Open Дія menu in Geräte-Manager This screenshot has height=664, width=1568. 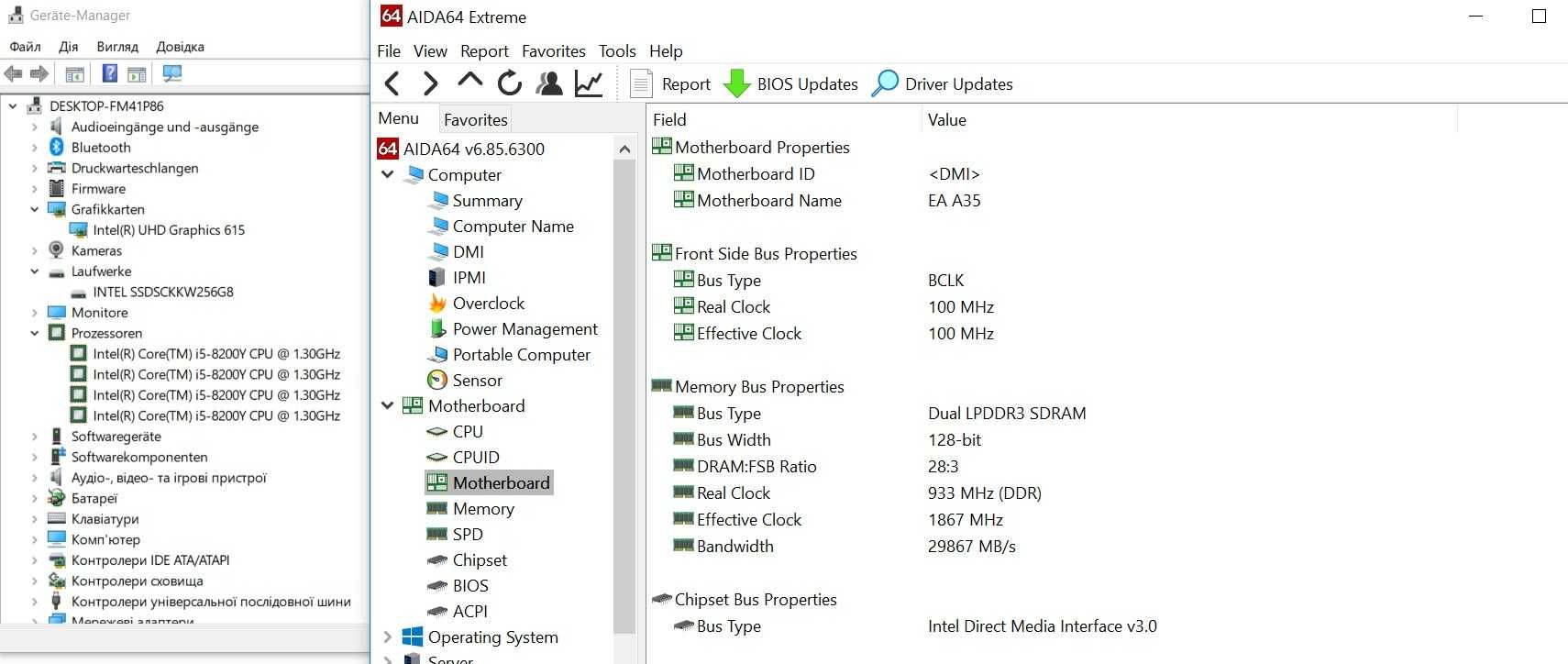[x=69, y=46]
